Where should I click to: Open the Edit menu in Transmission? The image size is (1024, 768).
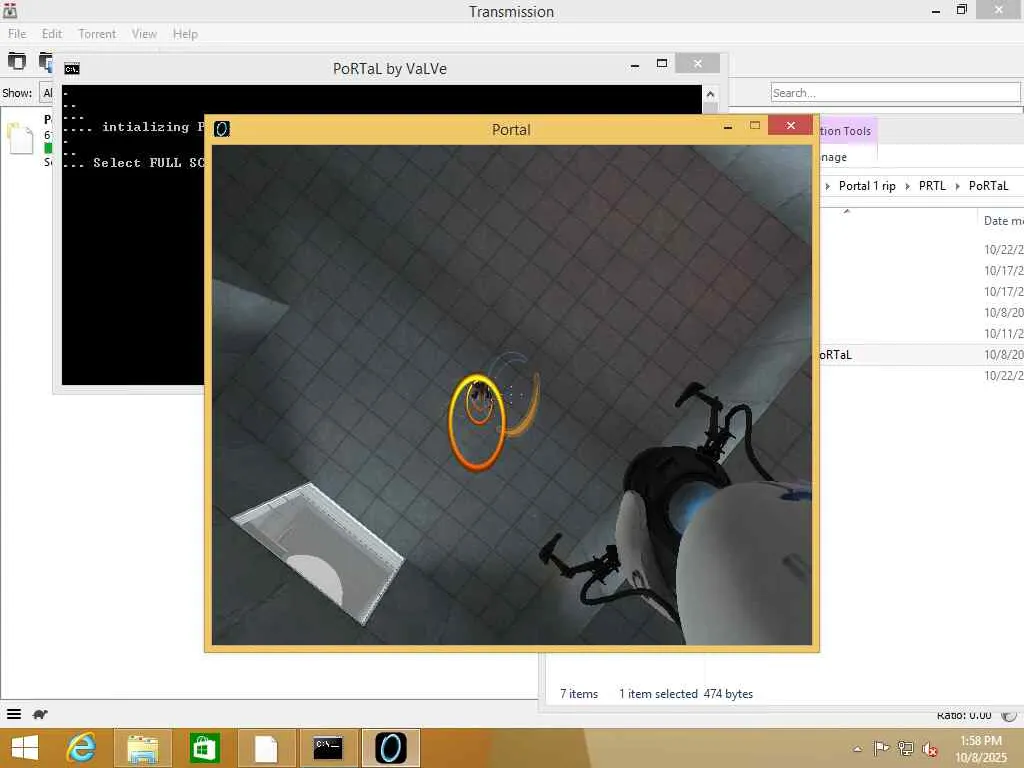click(52, 34)
